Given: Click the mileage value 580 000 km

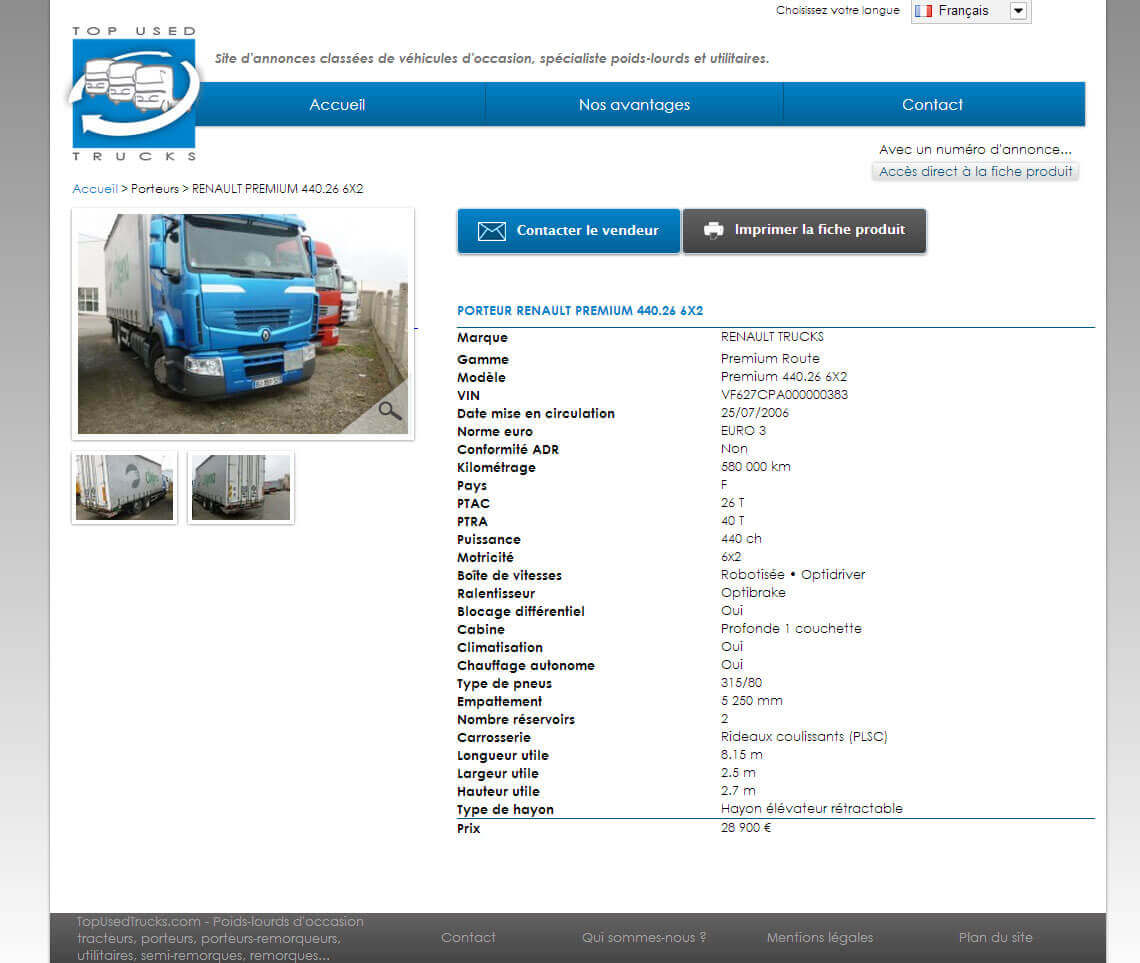Looking at the screenshot, I should (755, 467).
